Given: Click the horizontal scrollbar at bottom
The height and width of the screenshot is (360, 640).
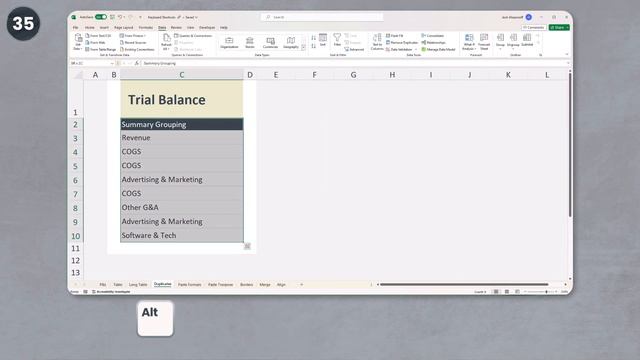Looking at the screenshot, I should click(x=464, y=284).
